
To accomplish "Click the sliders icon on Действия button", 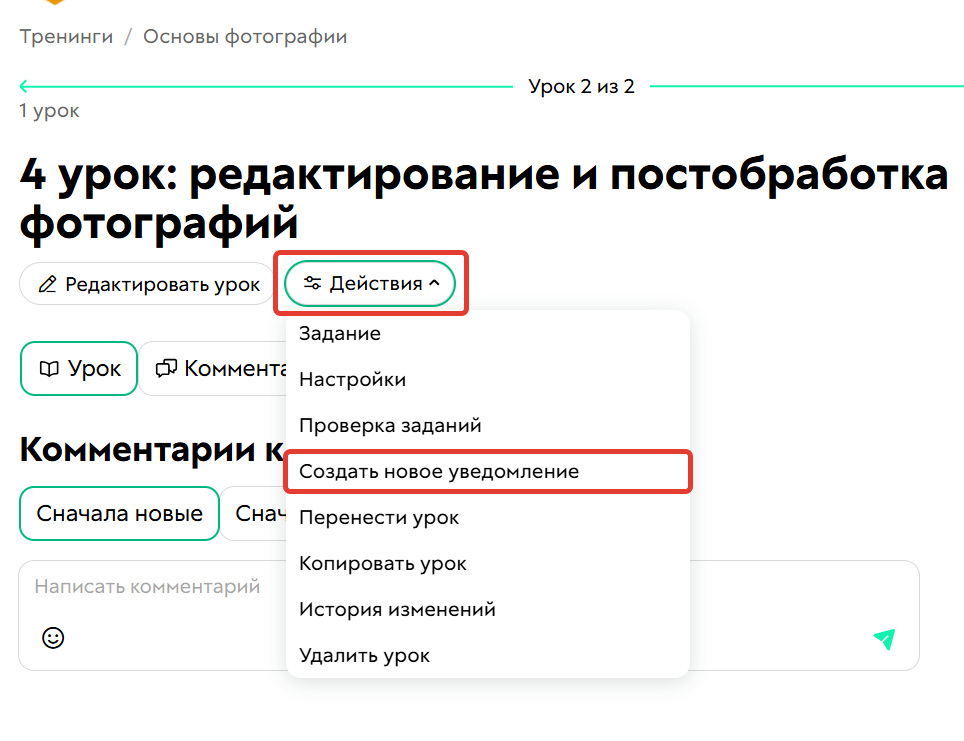I will click(x=311, y=283).
